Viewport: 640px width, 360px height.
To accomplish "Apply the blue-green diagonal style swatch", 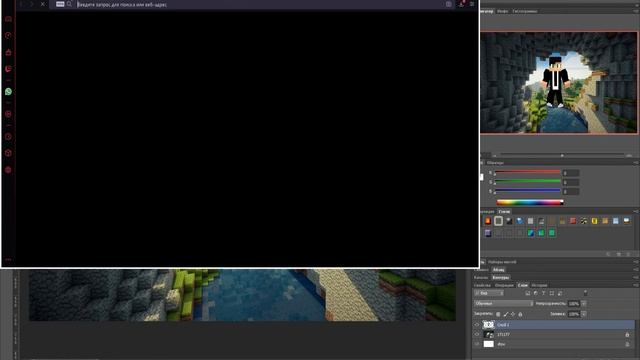I will pos(531,233).
